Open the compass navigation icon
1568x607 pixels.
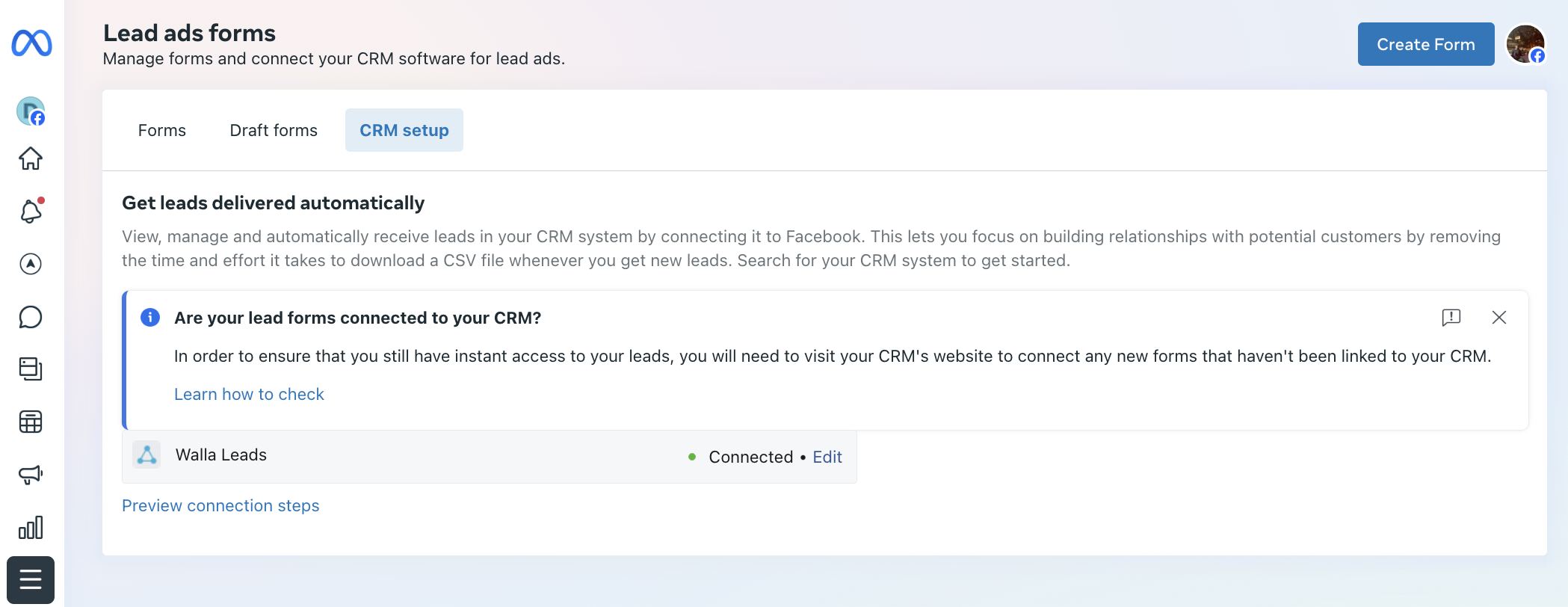point(31,264)
